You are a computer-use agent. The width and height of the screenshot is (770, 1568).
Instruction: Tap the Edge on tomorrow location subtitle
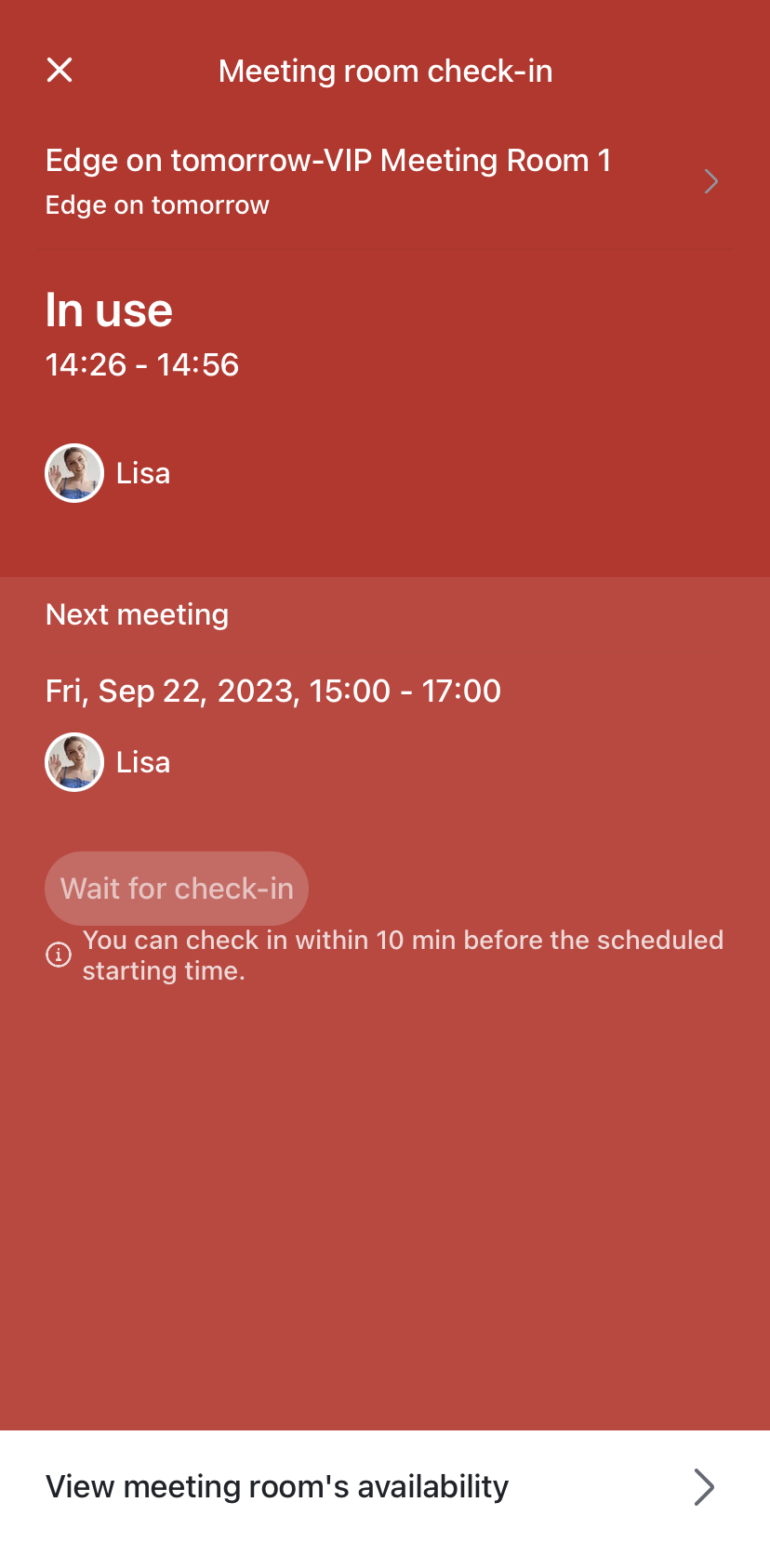(157, 205)
